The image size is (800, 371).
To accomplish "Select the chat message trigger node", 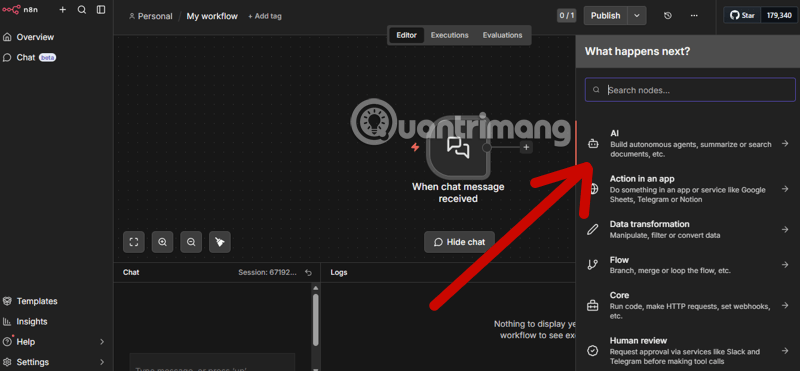I will click(458, 147).
